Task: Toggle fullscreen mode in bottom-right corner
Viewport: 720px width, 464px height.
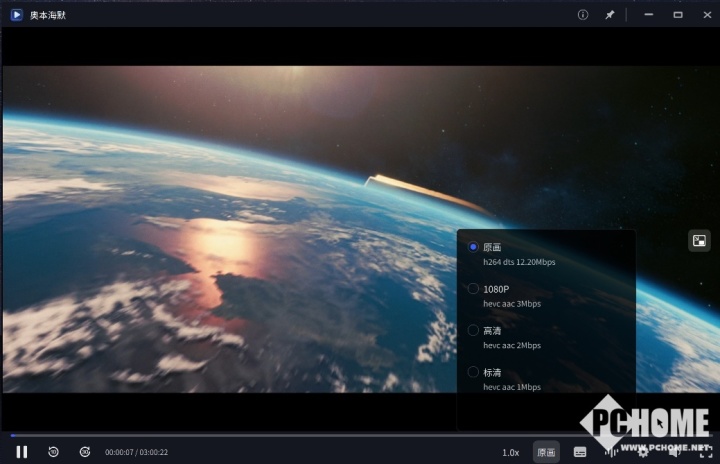Action: [x=706, y=452]
